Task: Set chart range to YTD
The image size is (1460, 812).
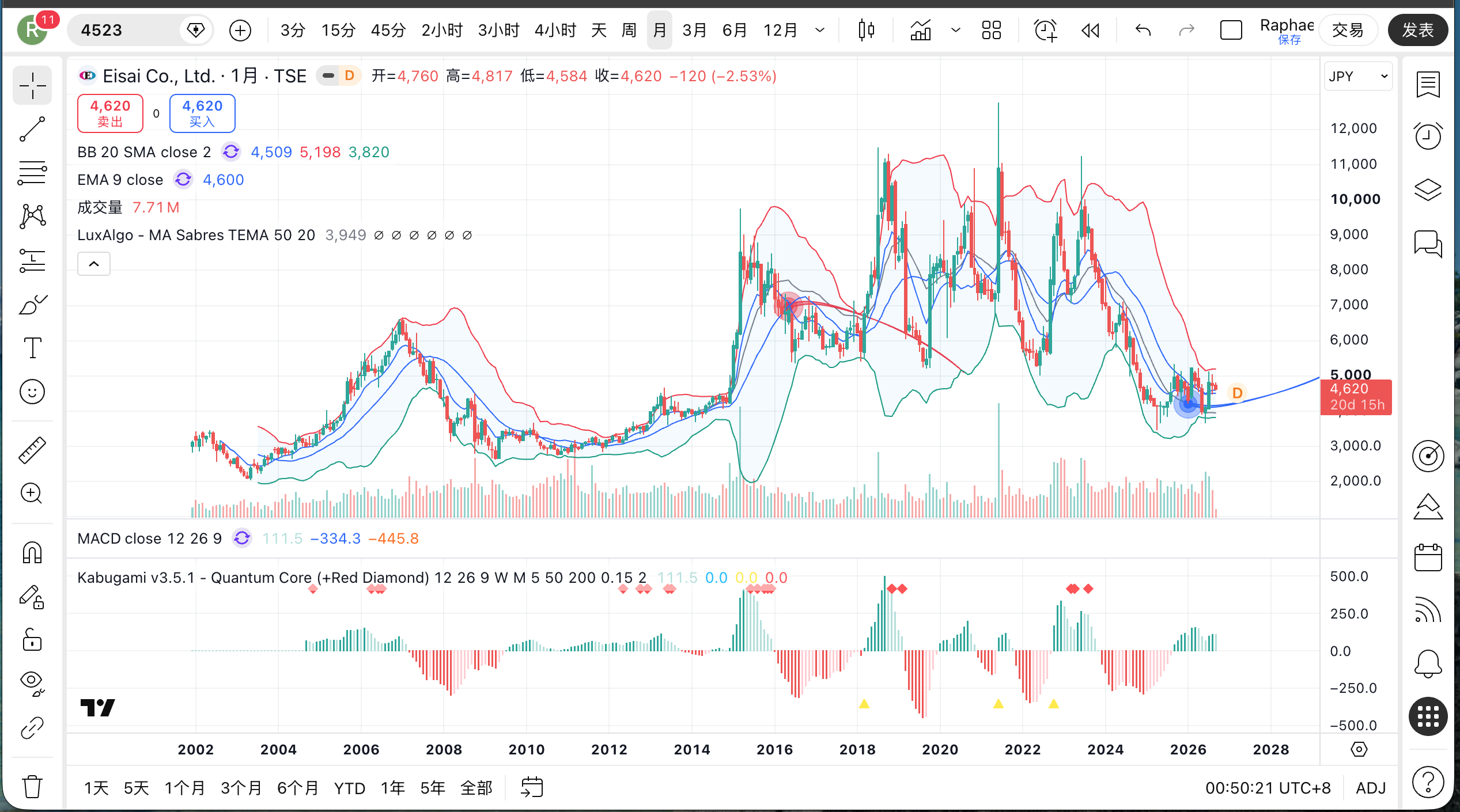Action: (350, 787)
